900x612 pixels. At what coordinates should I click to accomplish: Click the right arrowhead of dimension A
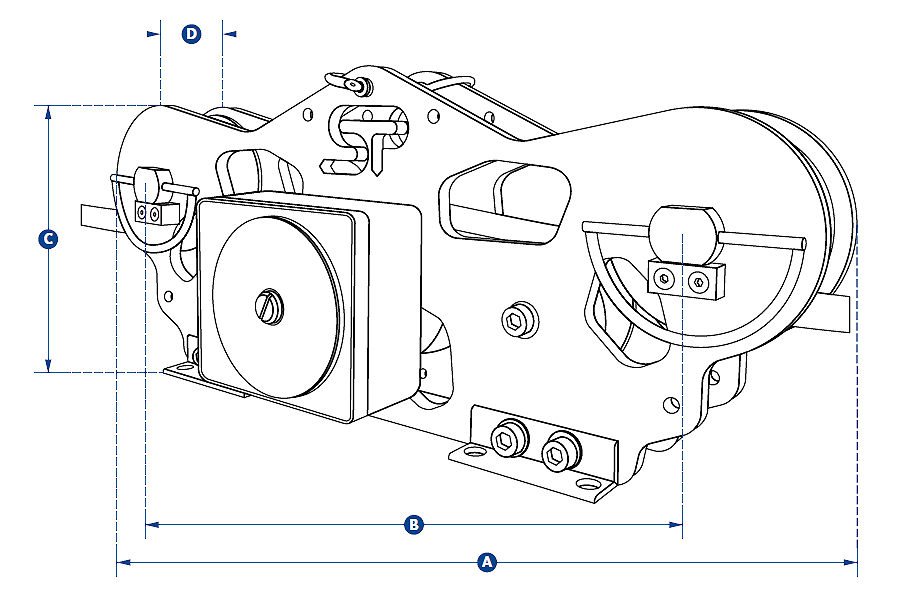click(x=851, y=563)
